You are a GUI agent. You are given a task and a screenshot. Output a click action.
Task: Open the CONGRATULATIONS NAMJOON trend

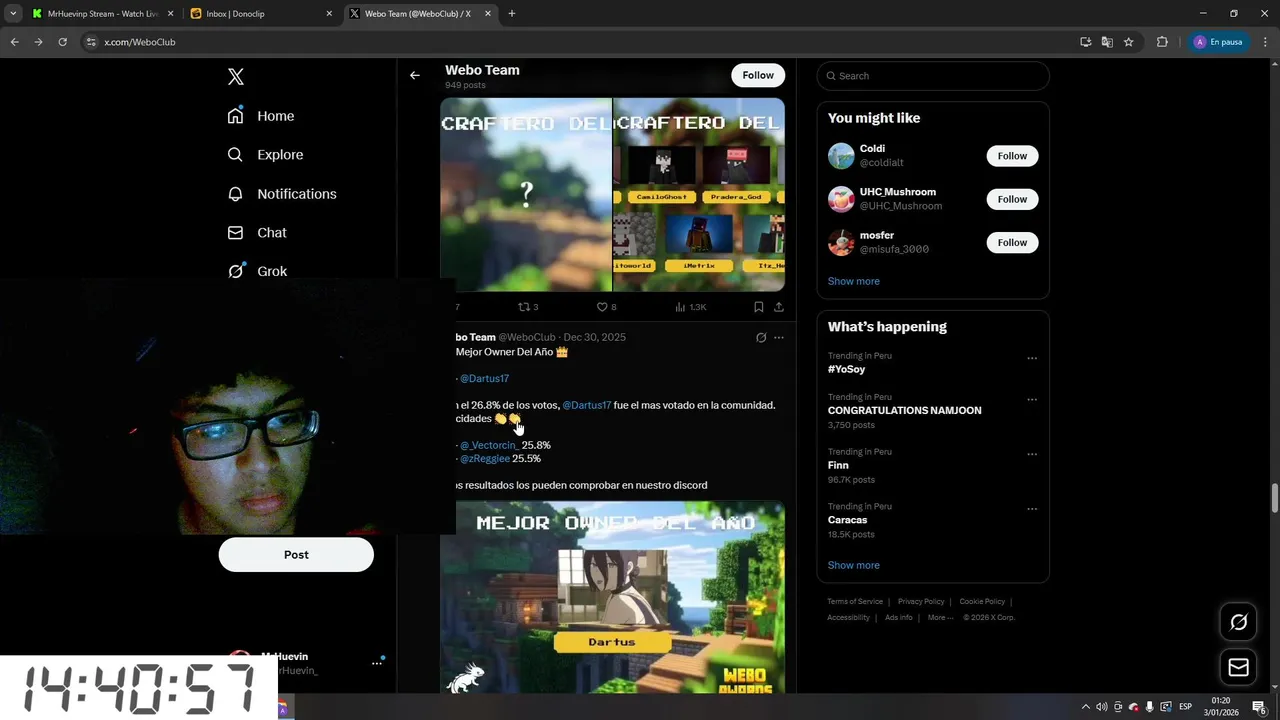tap(904, 410)
